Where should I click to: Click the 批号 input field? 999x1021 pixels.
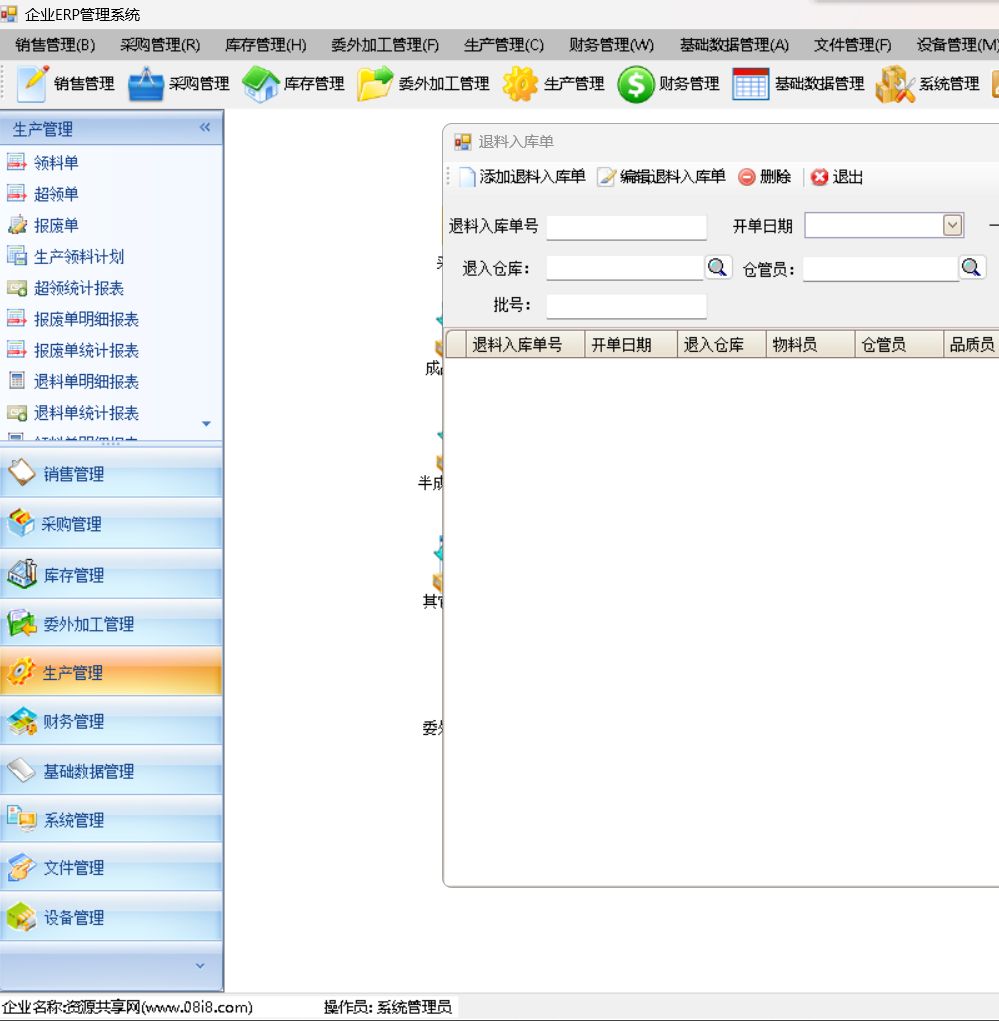tap(626, 305)
